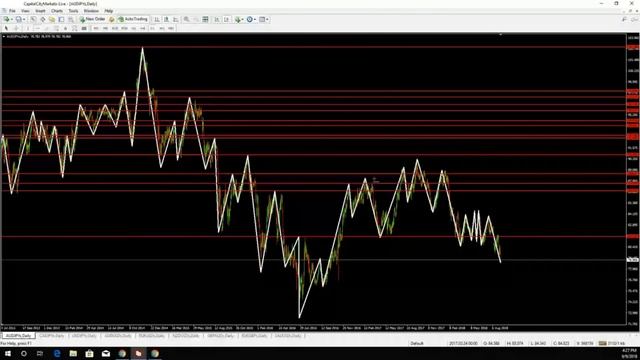Toggle chart Auto Scroll
This screenshot has height=360, width=640.
(217, 19)
